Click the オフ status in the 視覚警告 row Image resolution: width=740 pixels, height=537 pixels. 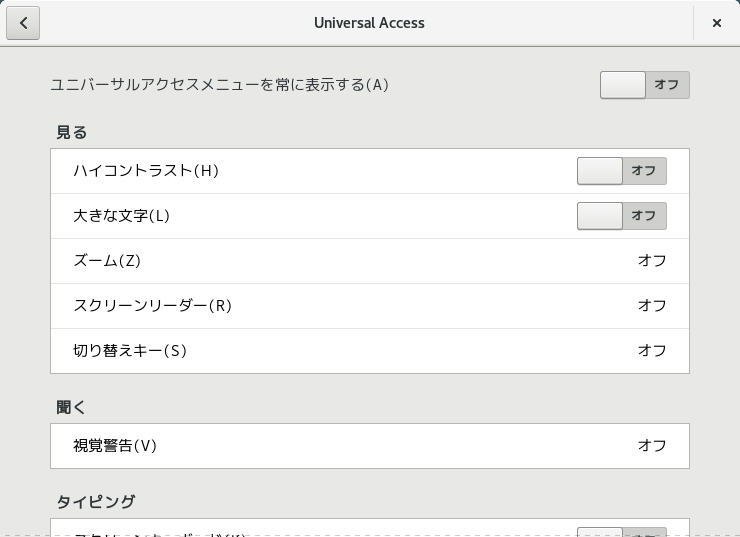[652, 445]
